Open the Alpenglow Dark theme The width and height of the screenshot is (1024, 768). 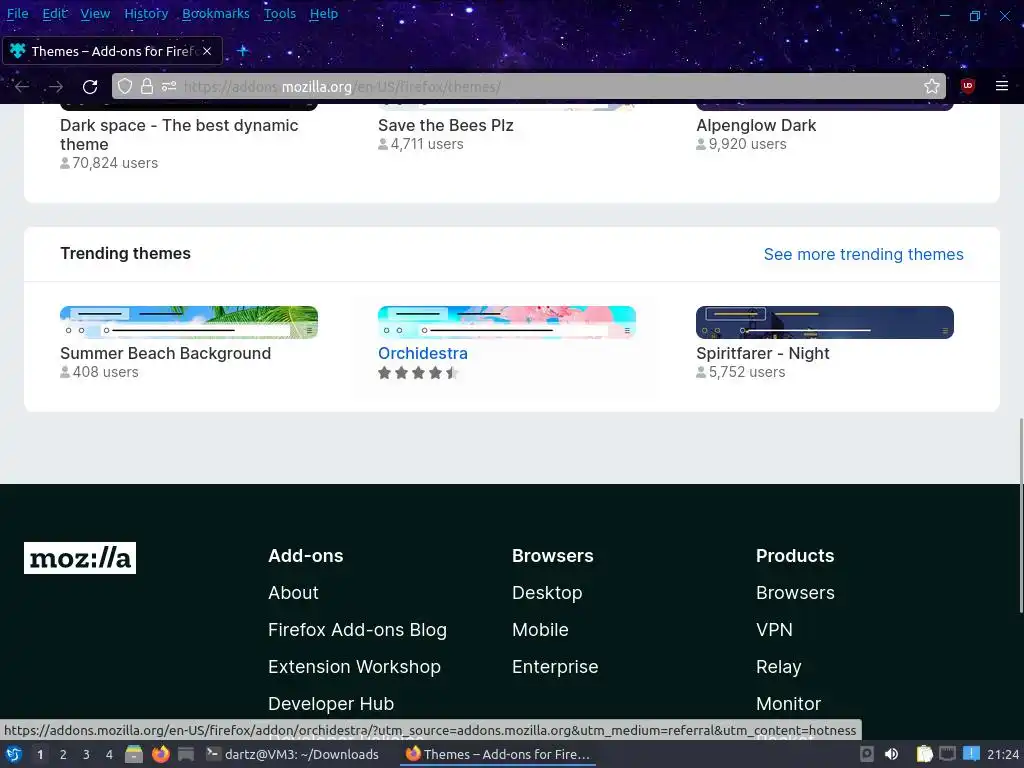[756, 125]
